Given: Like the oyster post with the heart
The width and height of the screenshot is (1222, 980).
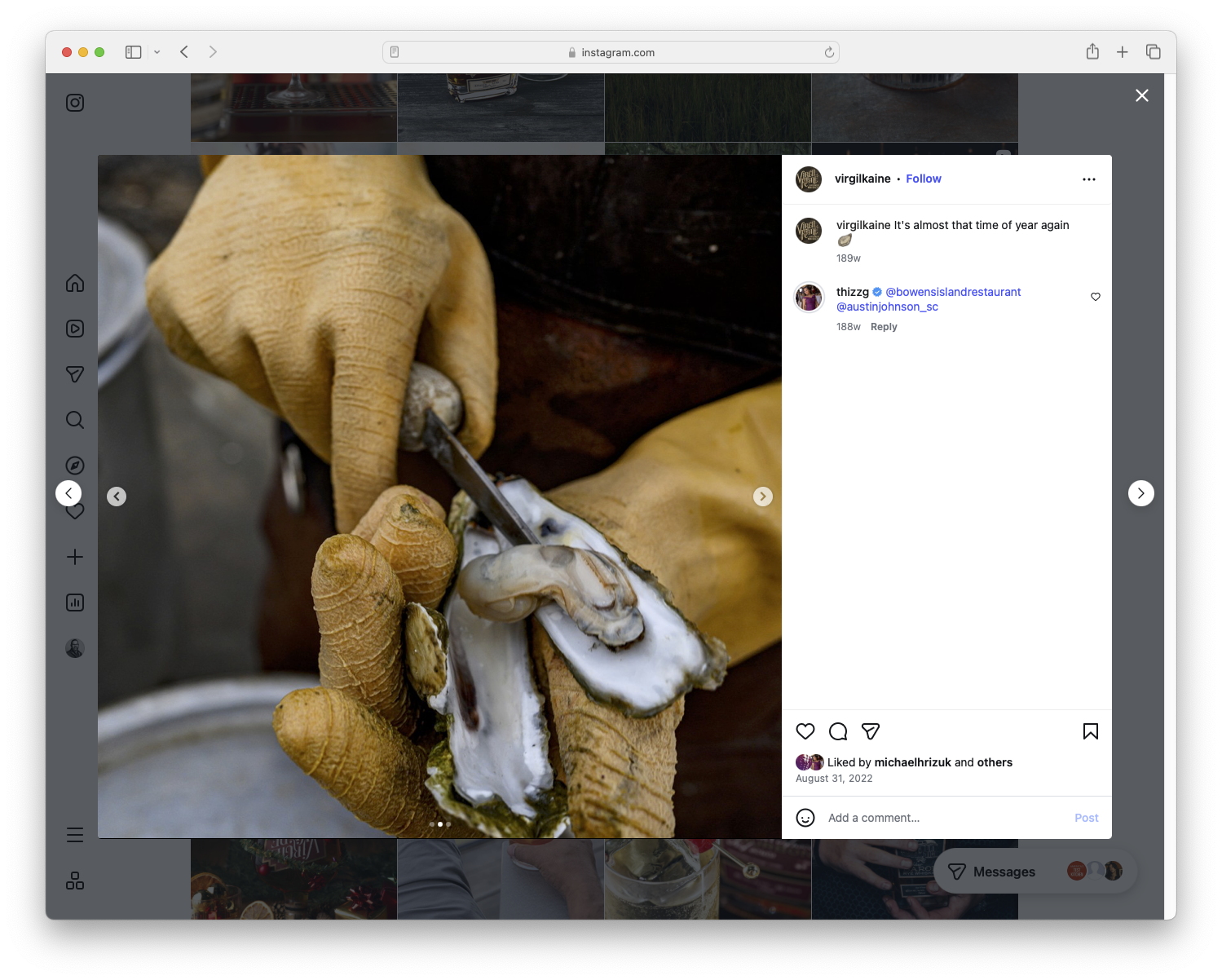Looking at the screenshot, I should tap(805, 731).
